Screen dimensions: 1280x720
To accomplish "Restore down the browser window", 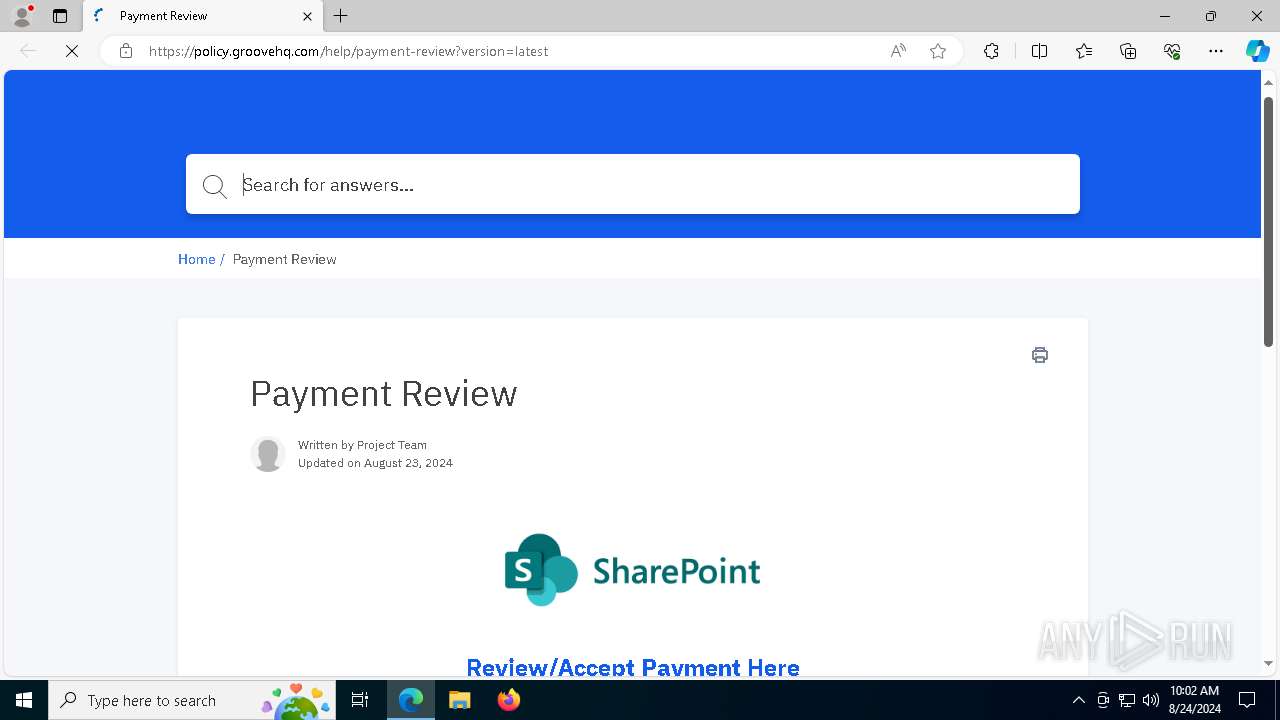I will tap(1211, 16).
